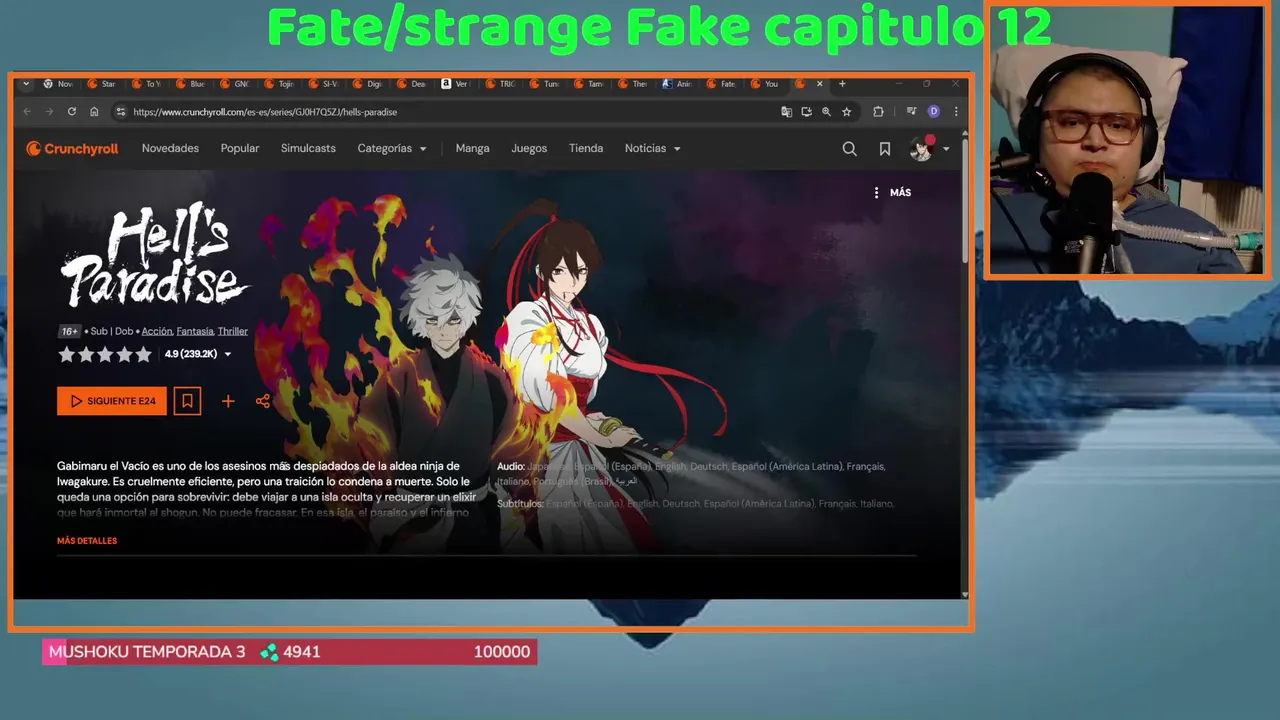
Task: Open the Acción genre link
Action: point(157,331)
